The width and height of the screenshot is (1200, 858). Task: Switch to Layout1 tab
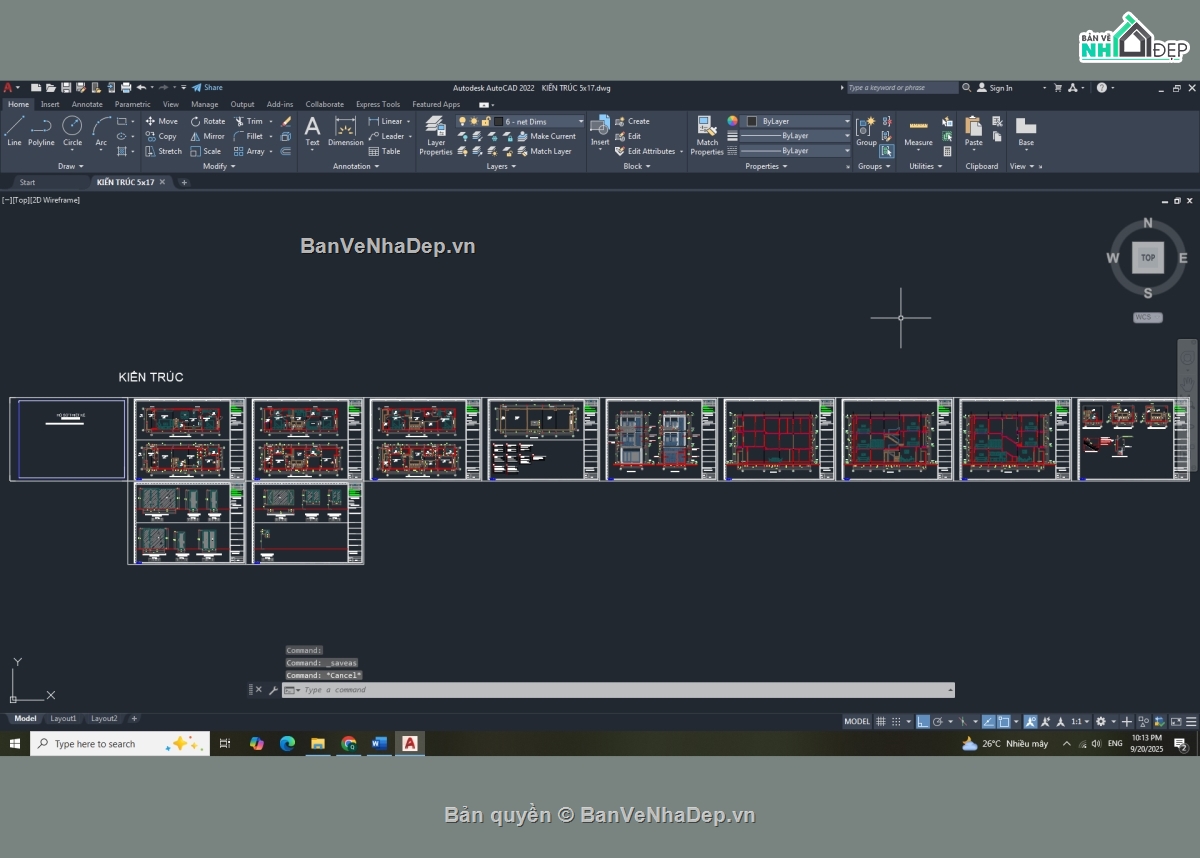point(63,718)
